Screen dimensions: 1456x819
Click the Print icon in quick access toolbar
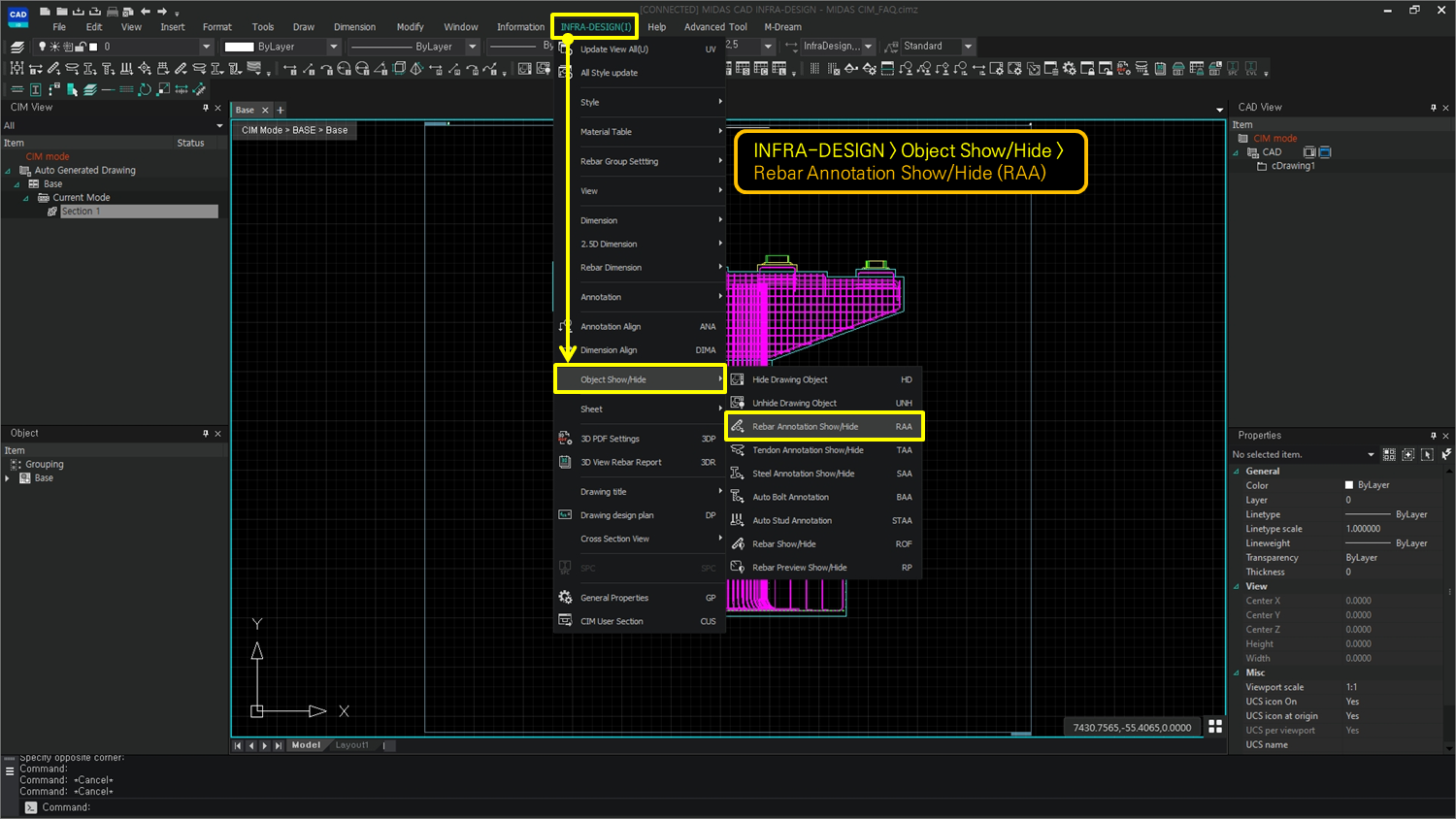click(x=113, y=12)
